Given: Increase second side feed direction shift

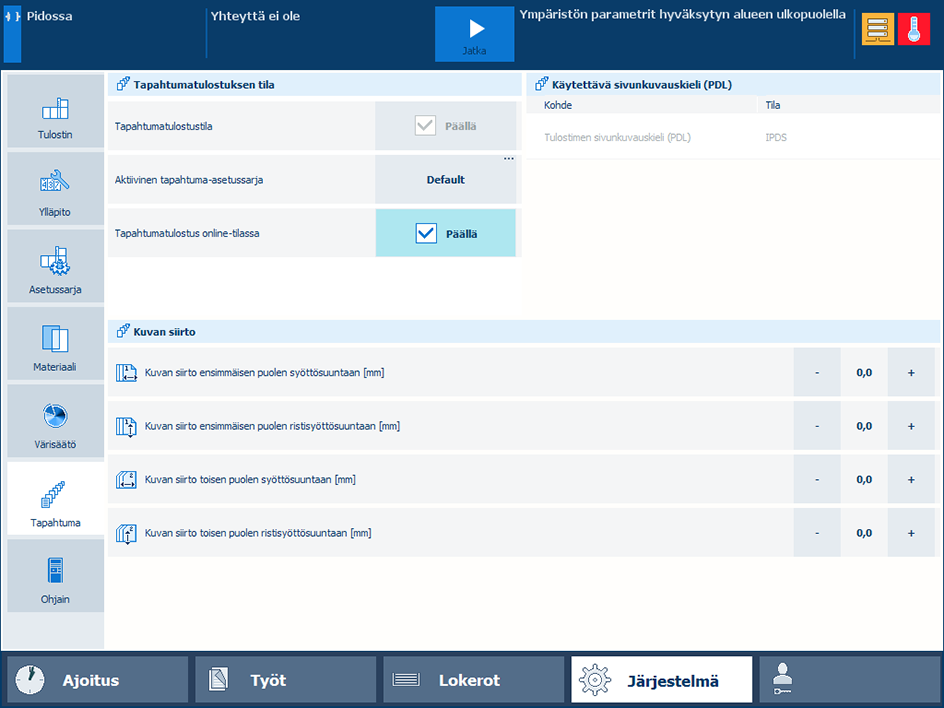Looking at the screenshot, I should (911, 479).
